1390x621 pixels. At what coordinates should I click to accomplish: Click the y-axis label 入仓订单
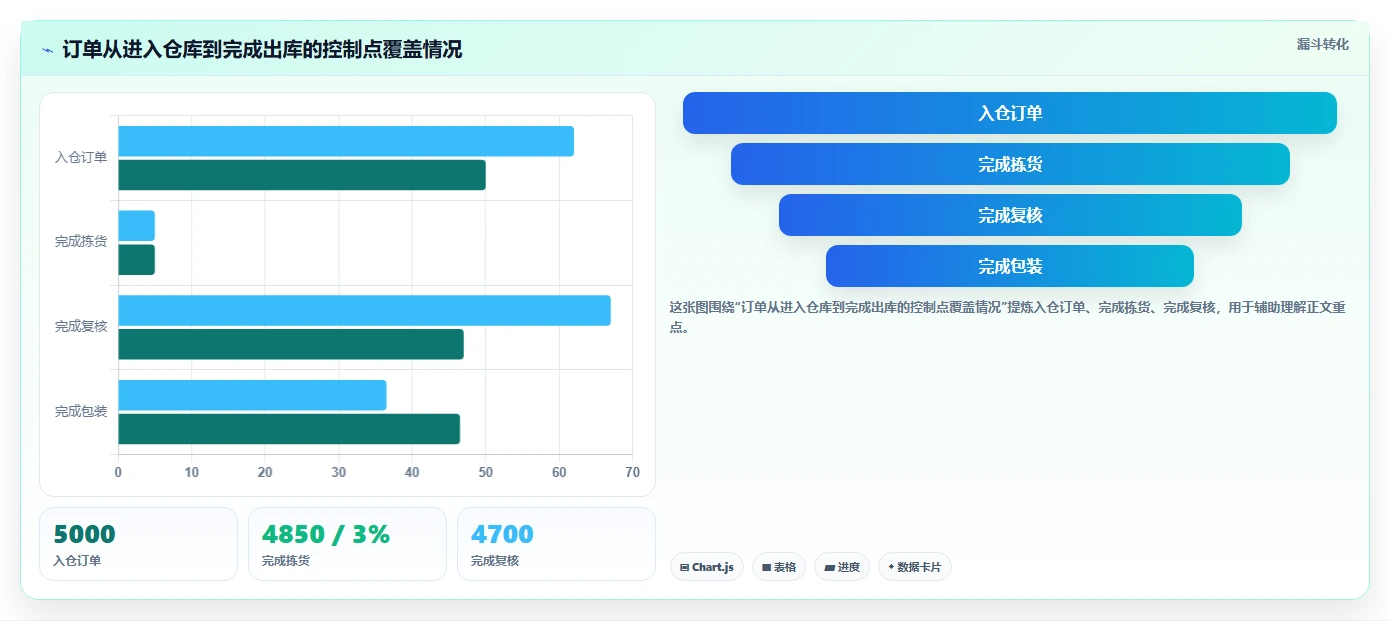(x=81, y=157)
